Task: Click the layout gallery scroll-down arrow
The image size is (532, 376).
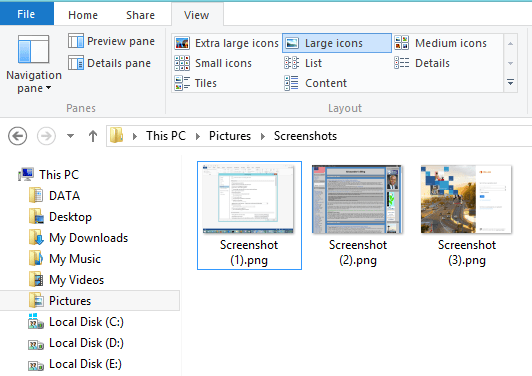Action: pos(510,63)
